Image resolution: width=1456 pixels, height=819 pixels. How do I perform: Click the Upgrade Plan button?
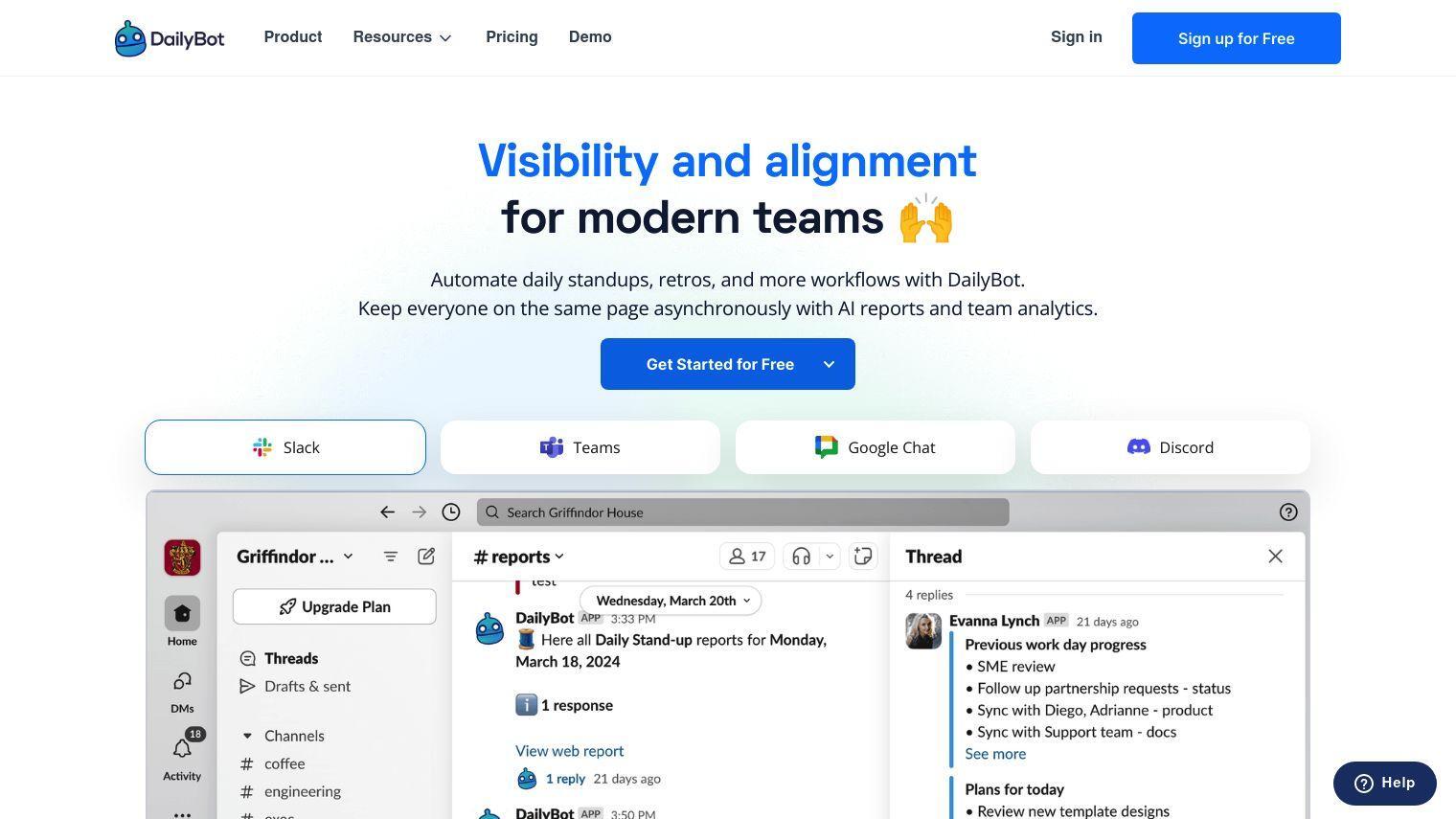334,606
